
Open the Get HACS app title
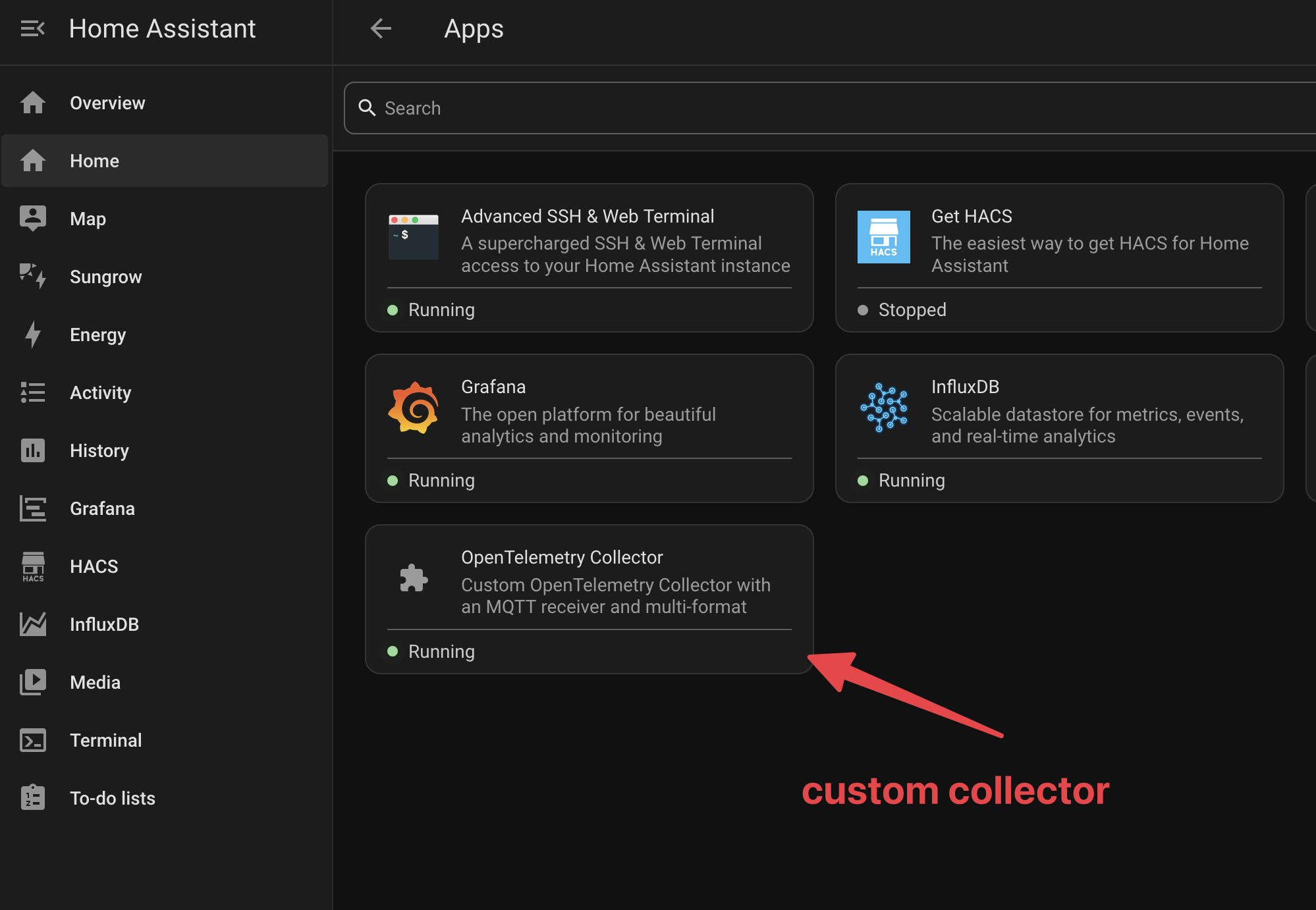click(x=972, y=216)
